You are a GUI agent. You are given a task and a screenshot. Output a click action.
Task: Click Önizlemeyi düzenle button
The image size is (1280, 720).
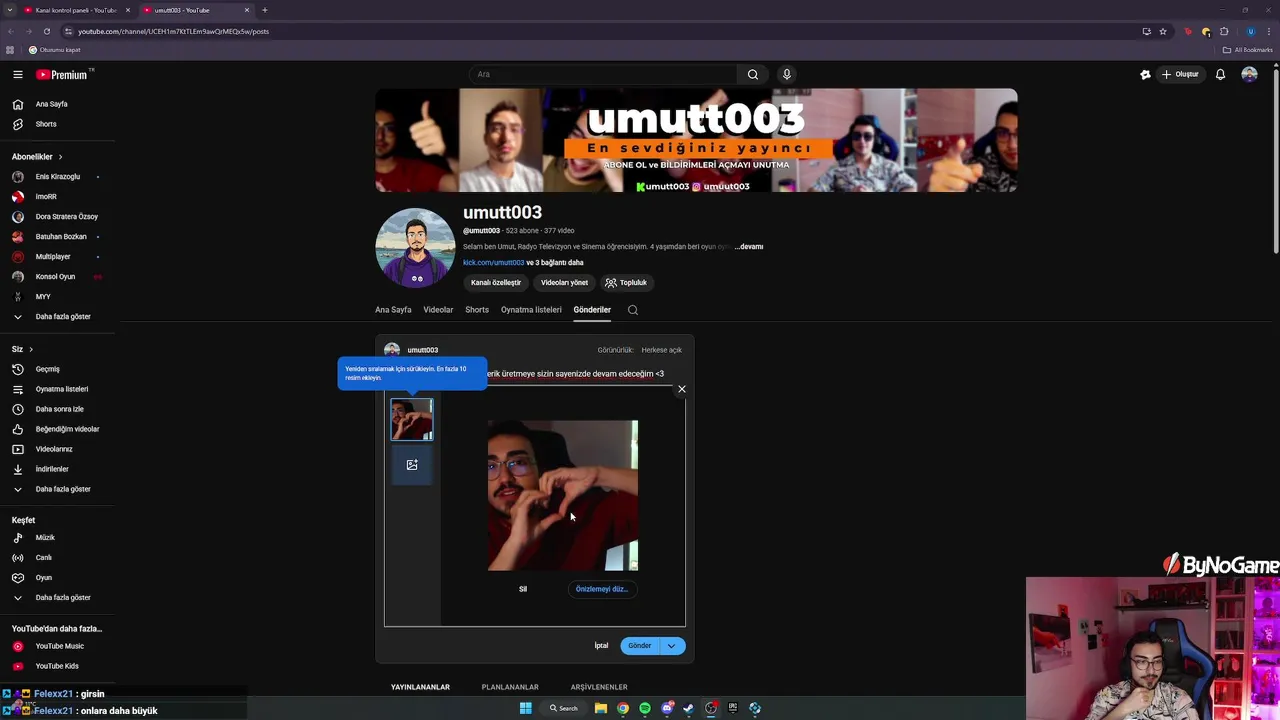pos(601,589)
